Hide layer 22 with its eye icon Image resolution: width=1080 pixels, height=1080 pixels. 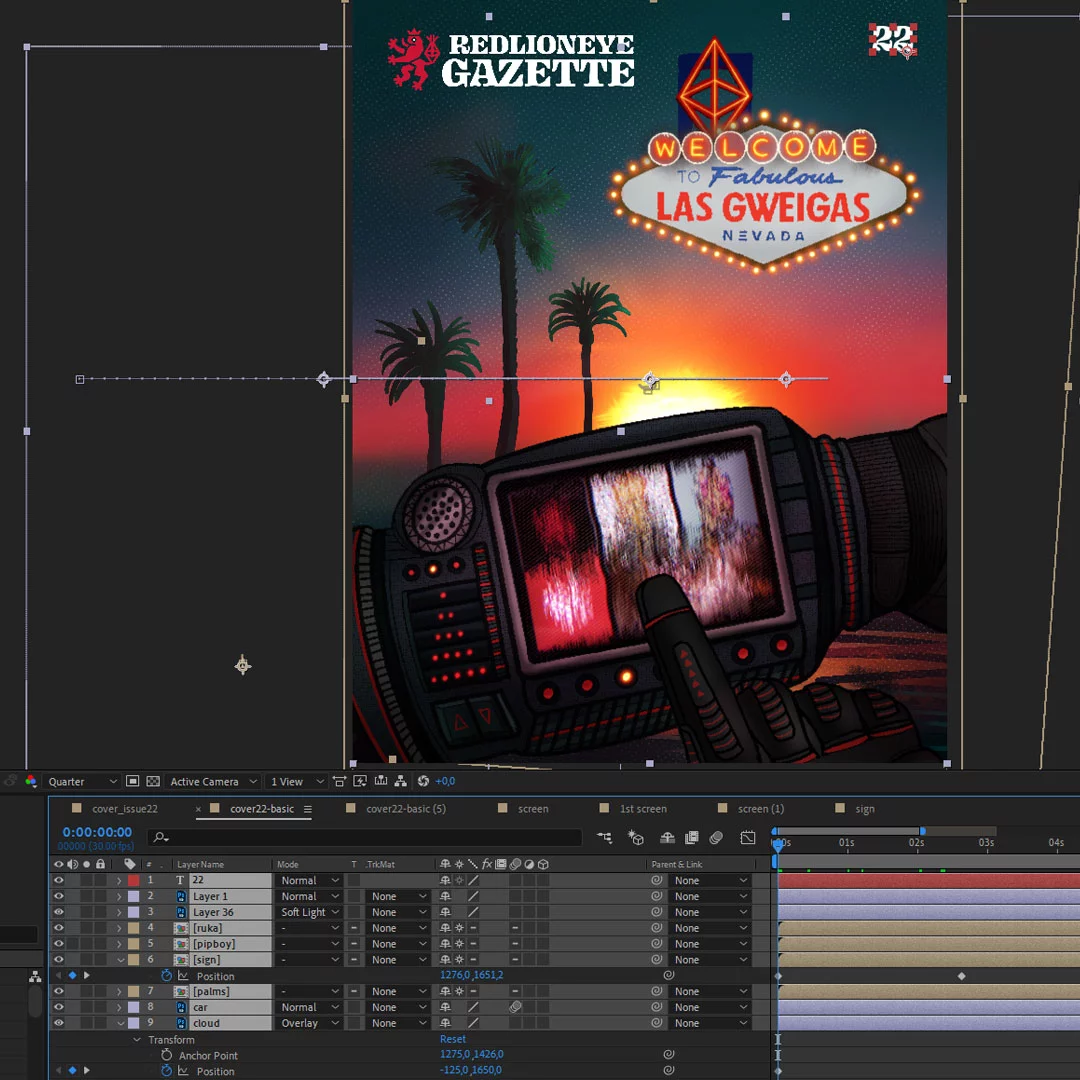point(59,880)
